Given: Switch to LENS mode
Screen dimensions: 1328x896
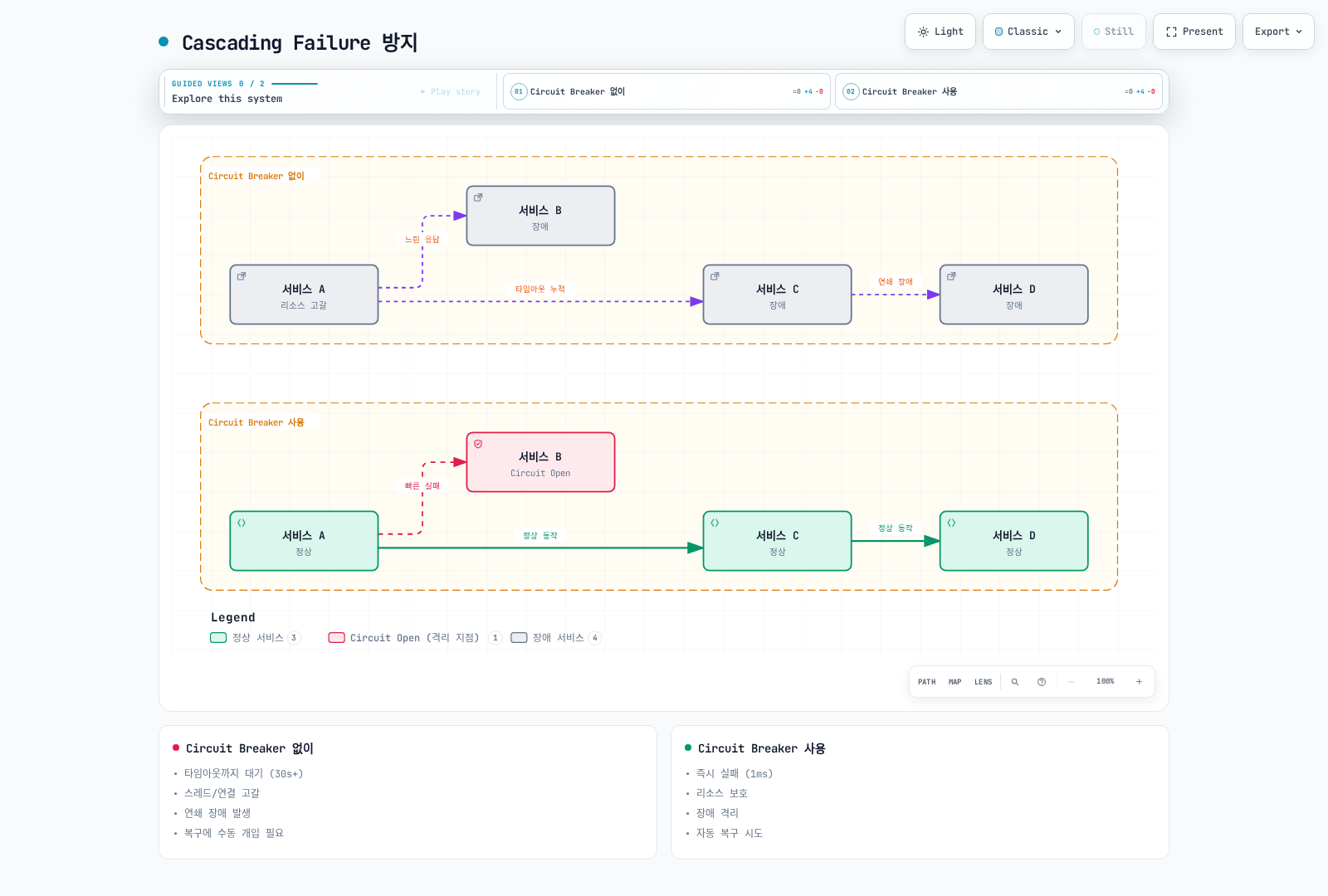Looking at the screenshot, I should pos(983,682).
